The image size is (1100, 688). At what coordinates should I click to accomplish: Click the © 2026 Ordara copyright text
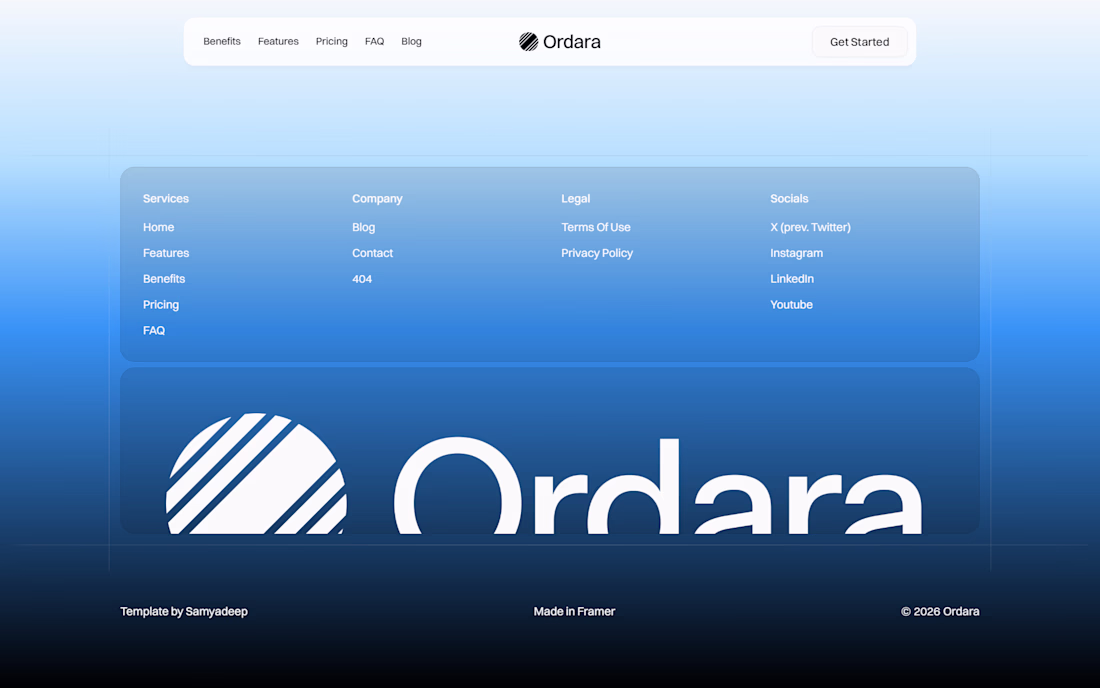pos(940,612)
